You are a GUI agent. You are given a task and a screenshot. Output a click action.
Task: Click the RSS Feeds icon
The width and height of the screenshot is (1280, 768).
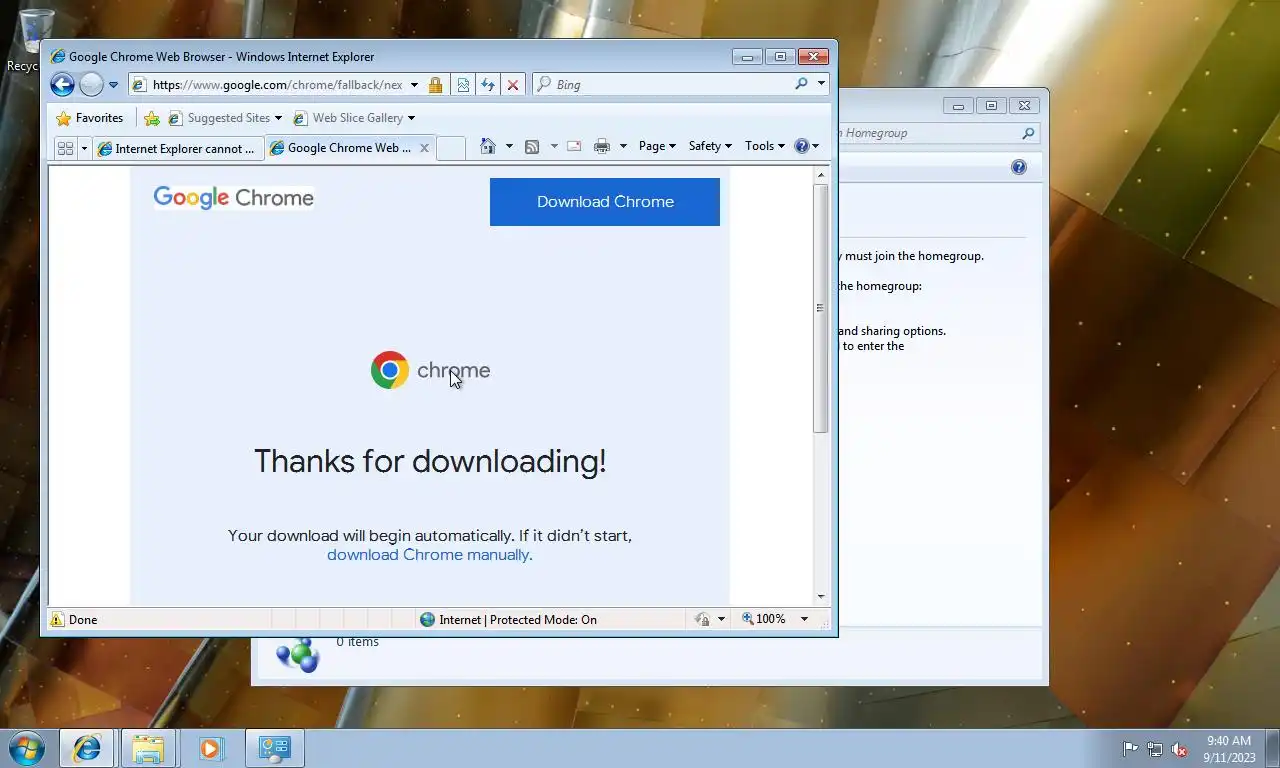532,146
